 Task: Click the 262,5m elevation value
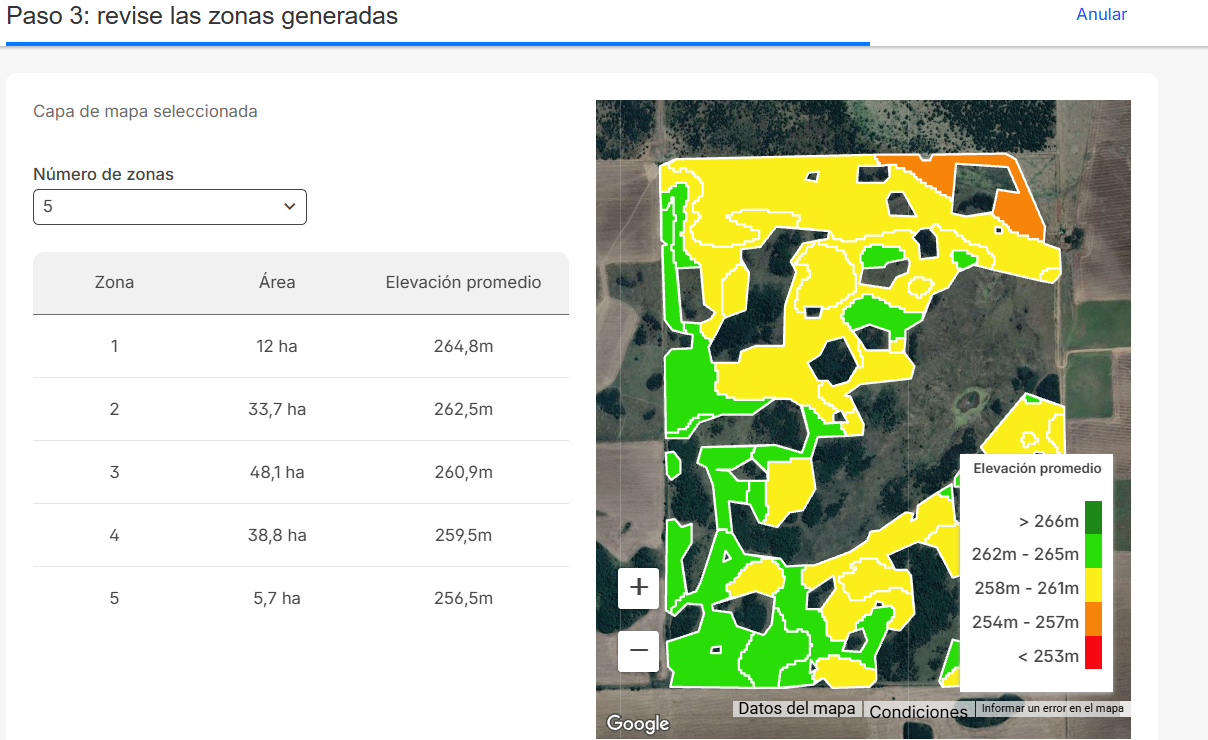tap(464, 410)
